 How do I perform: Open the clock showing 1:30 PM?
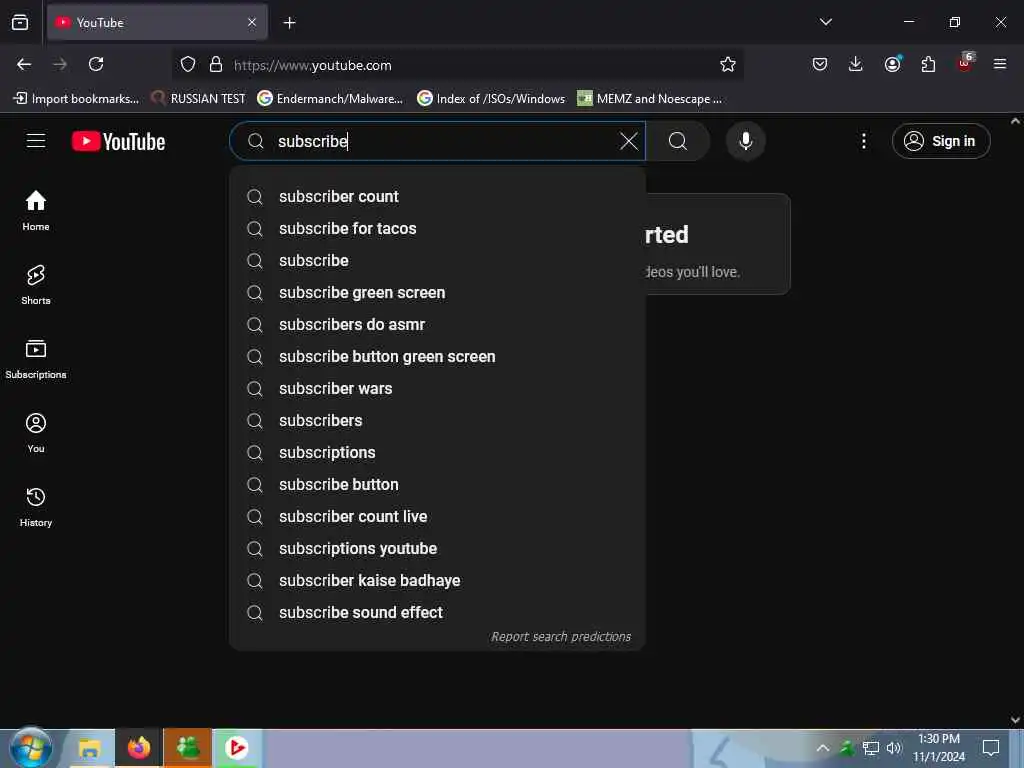click(x=938, y=748)
